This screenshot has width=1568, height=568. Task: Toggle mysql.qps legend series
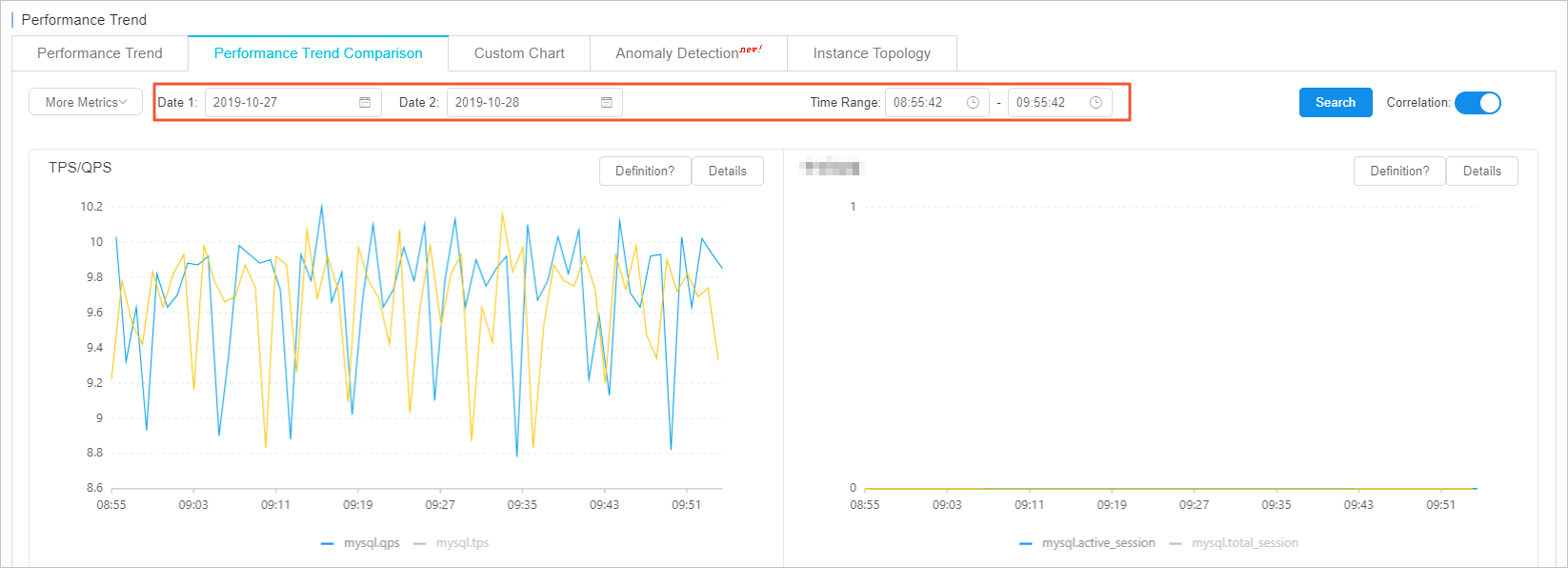tap(361, 543)
